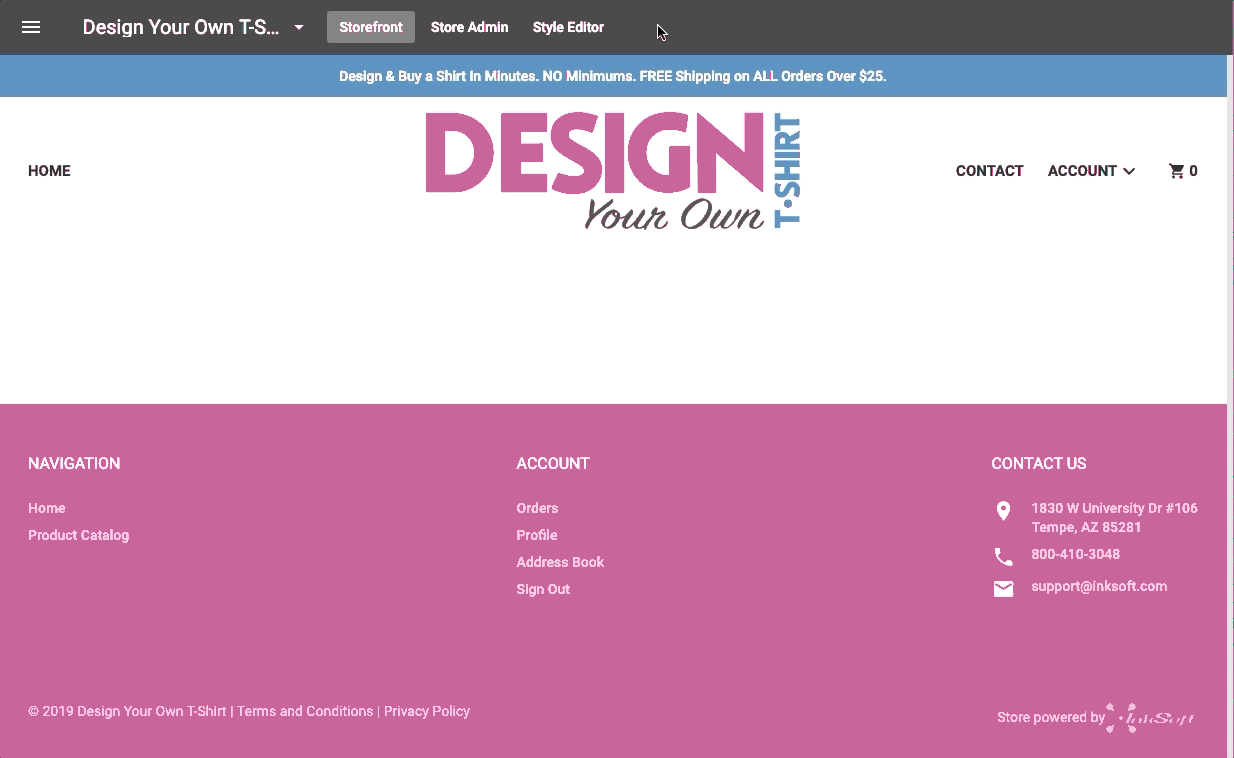Open the ACCOUNT dropdown menu
1234x758 pixels.
click(1091, 170)
